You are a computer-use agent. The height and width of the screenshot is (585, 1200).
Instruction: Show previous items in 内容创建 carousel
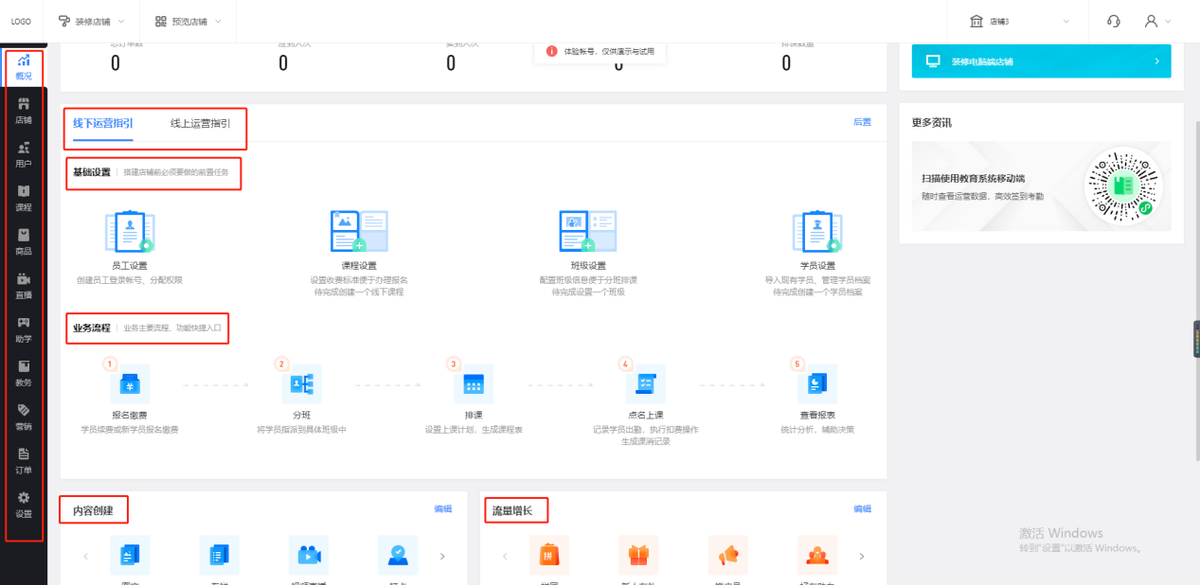pyautogui.click(x=85, y=556)
